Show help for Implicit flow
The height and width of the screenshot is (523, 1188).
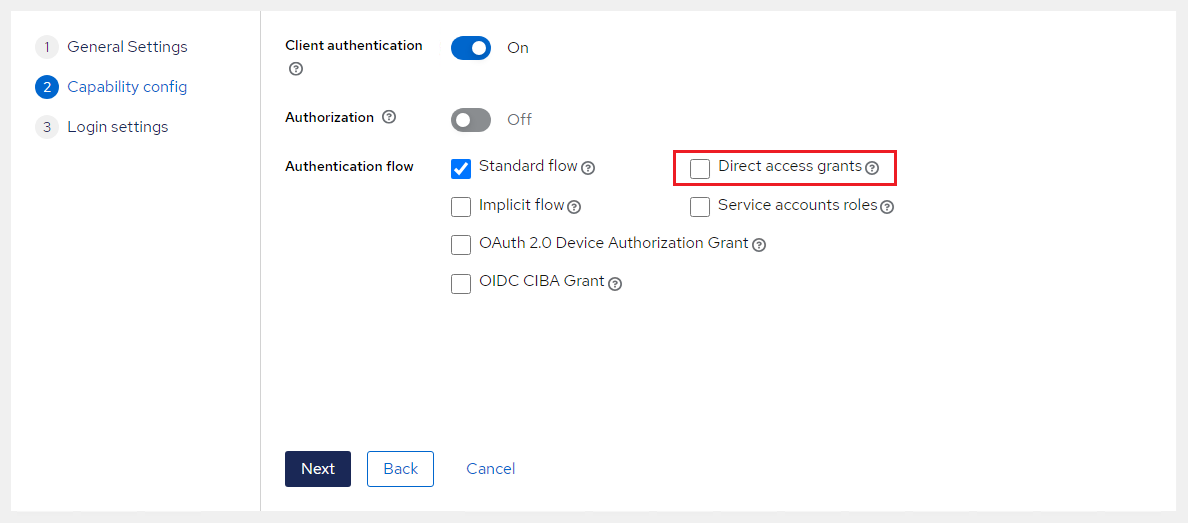(x=574, y=207)
